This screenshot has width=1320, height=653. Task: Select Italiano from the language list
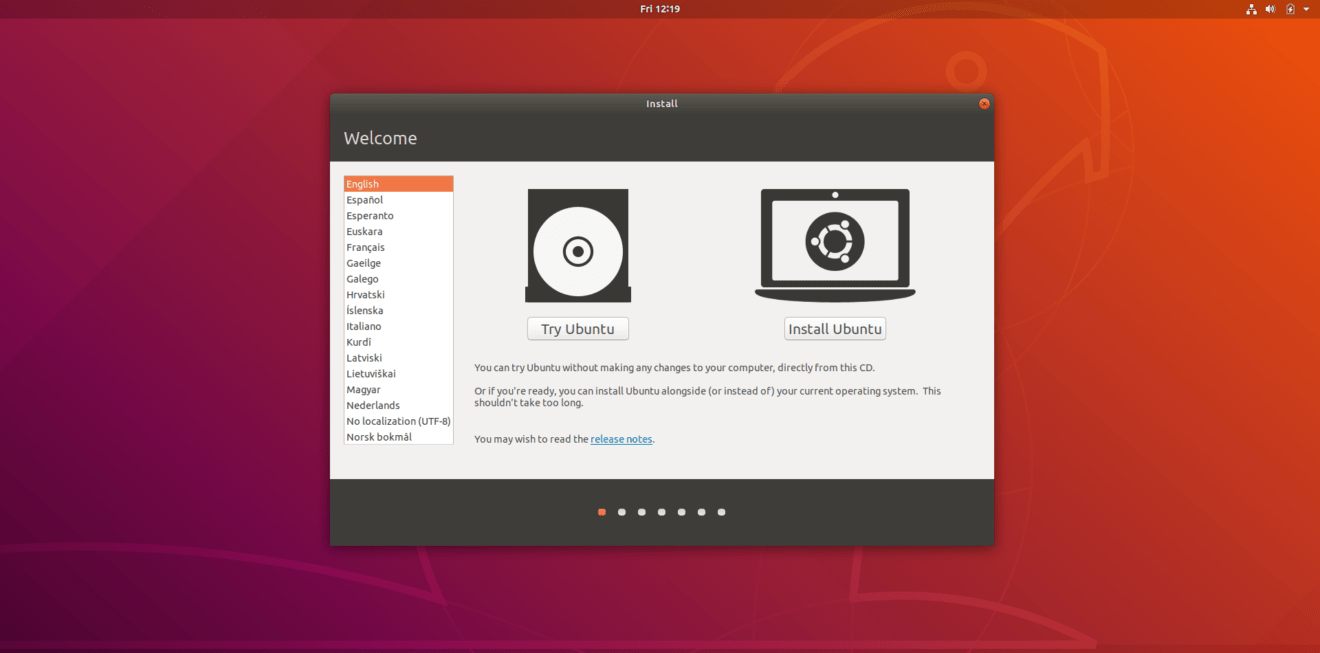(x=398, y=325)
